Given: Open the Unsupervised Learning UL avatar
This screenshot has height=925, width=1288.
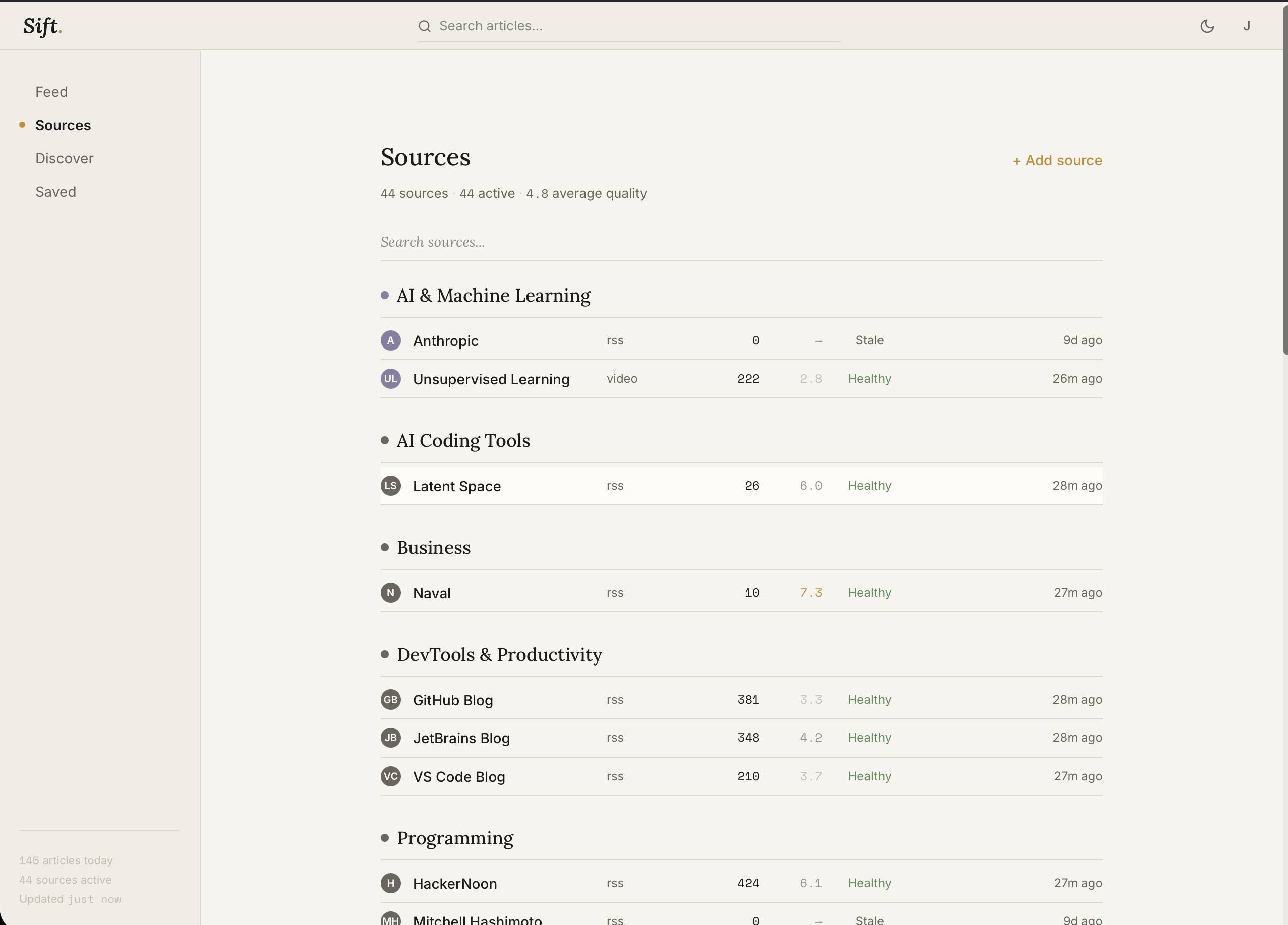Looking at the screenshot, I should (x=390, y=379).
